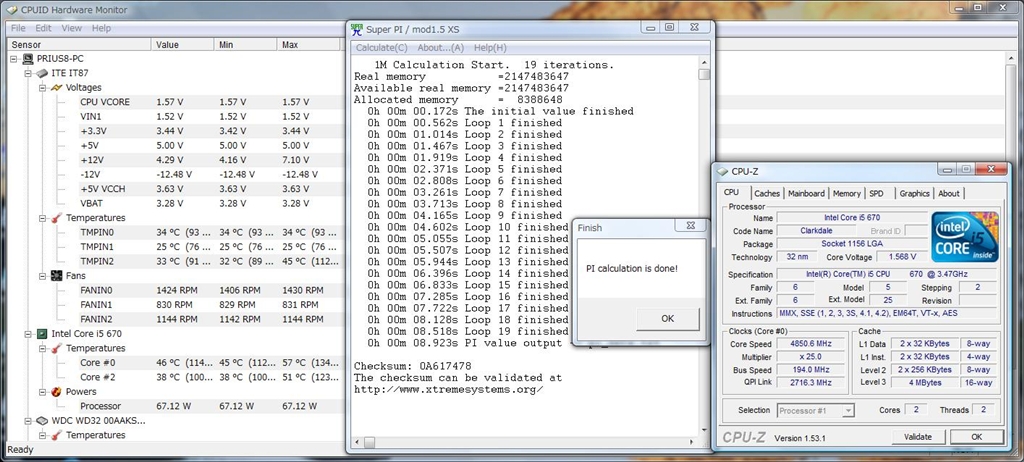Click the WDC hard drive icon
The image size is (1024, 462).
pyautogui.click(x=42, y=421)
